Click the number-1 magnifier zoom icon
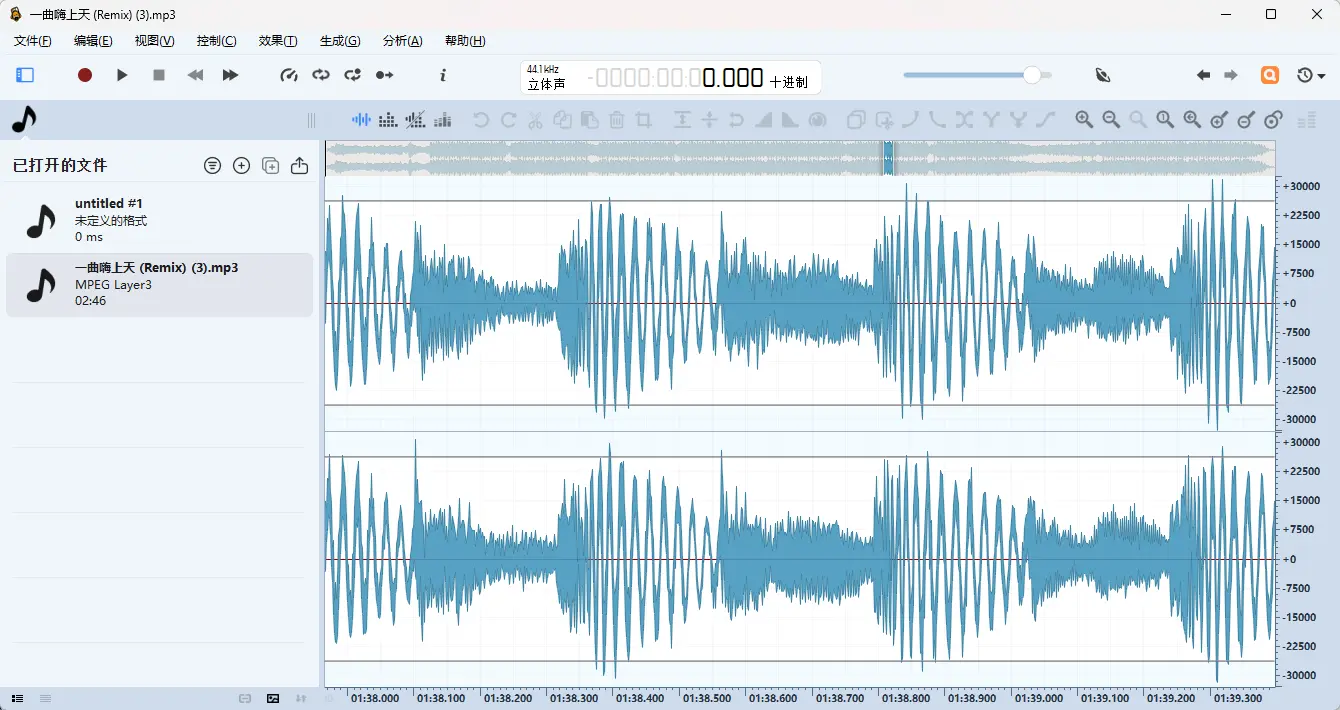This screenshot has width=1340, height=710. coord(1165,120)
